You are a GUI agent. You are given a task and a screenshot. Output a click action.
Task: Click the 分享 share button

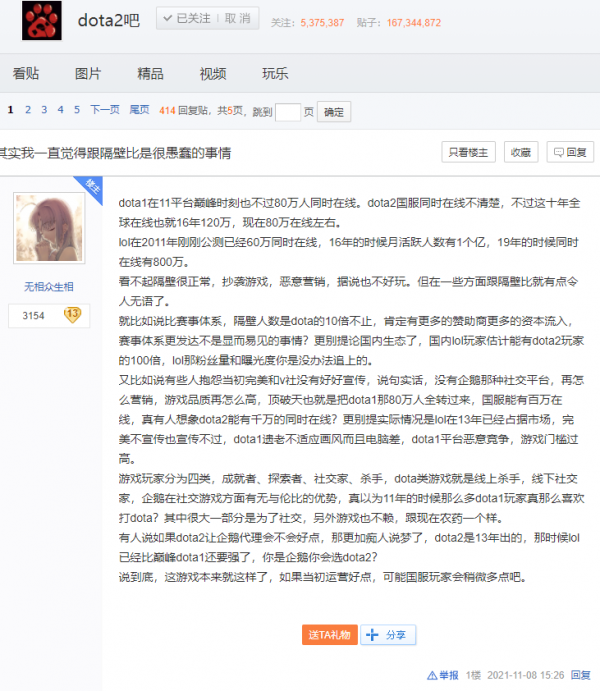[388, 635]
